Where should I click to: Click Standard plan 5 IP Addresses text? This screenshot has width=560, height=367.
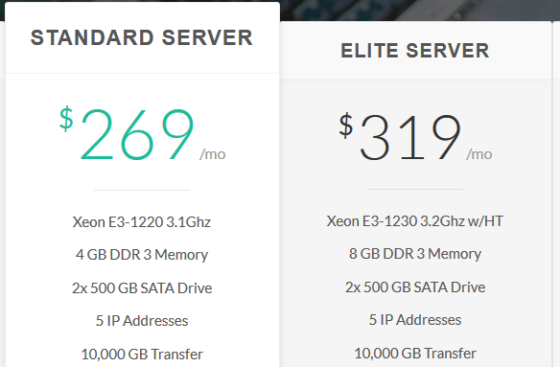click(x=142, y=321)
